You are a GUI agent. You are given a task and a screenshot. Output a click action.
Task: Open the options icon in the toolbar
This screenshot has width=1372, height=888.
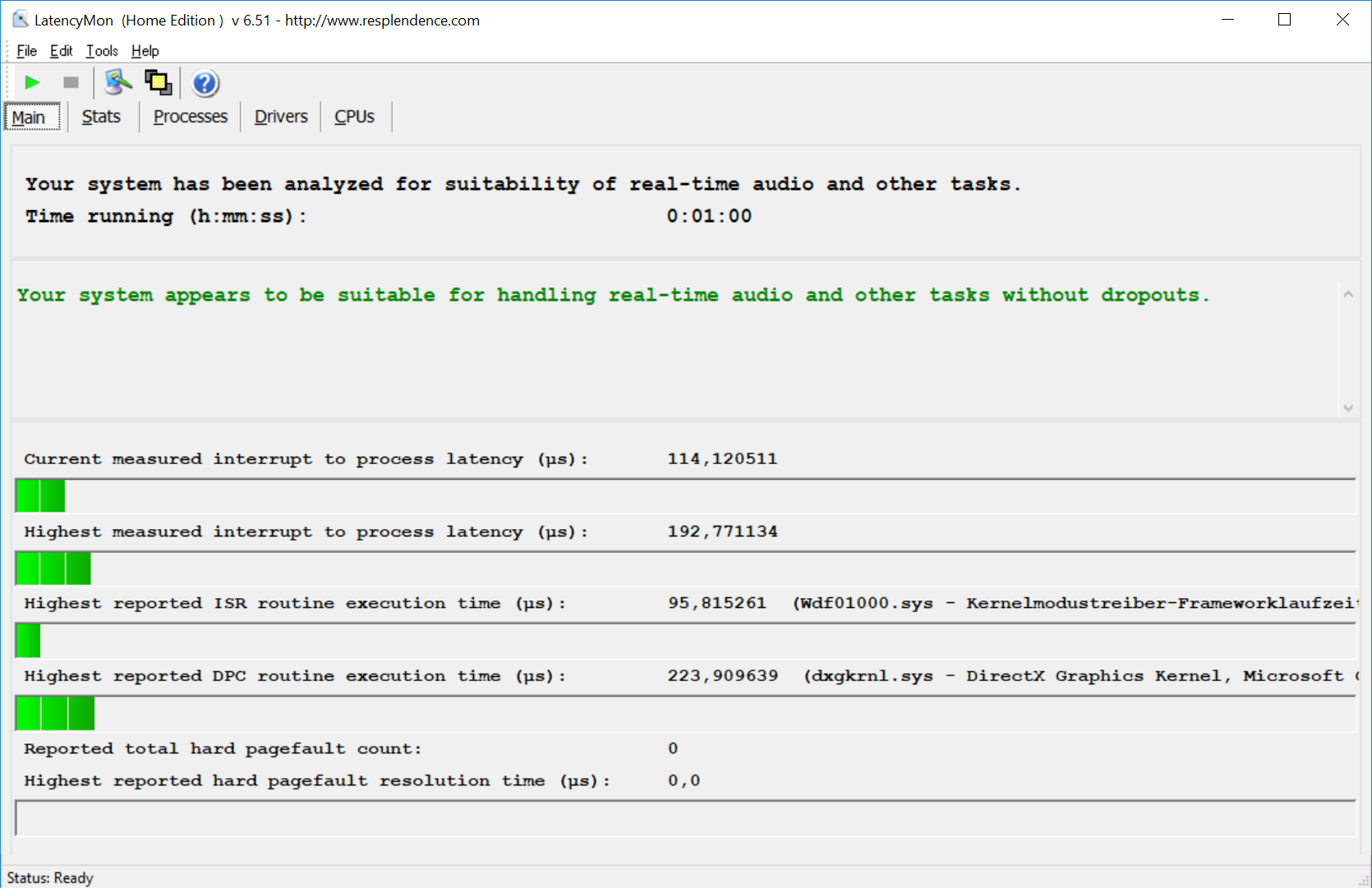coord(118,82)
